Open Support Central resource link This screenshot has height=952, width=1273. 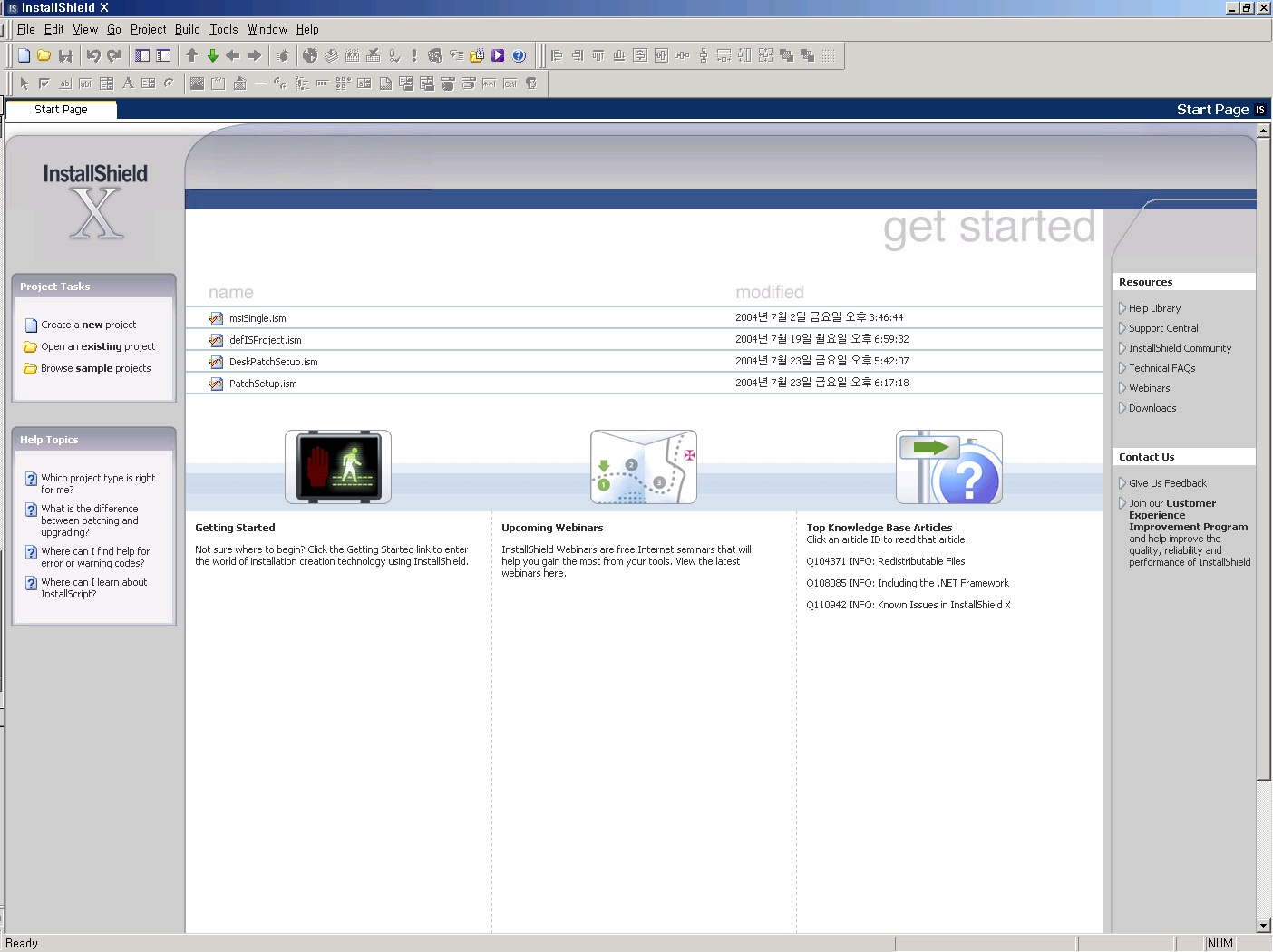point(1163,328)
